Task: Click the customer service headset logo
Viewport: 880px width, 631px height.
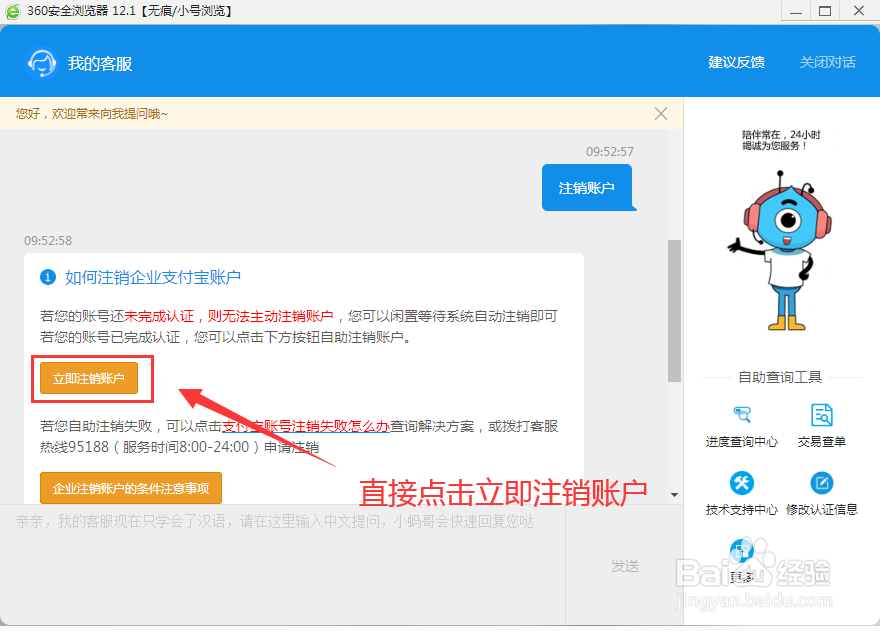Action: pos(42,62)
